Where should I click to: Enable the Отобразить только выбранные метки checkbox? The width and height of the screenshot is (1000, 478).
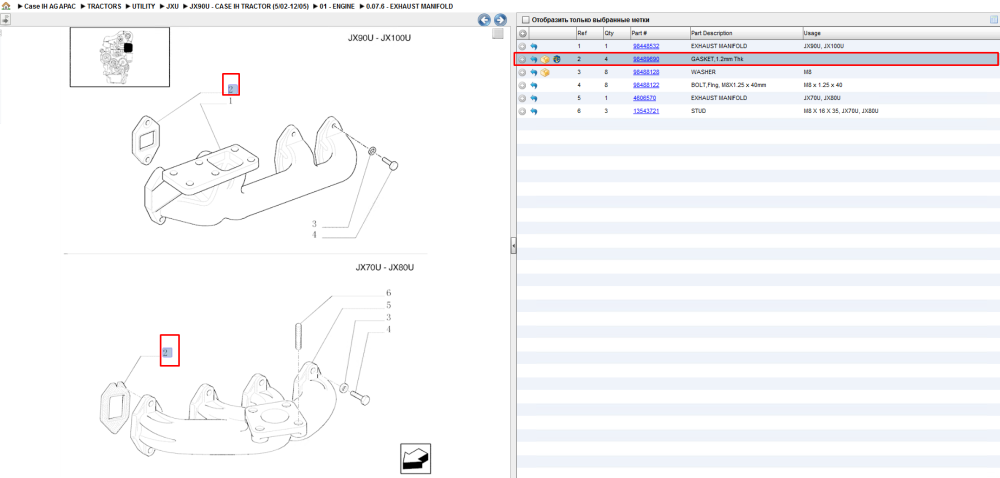(x=526, y=20)
